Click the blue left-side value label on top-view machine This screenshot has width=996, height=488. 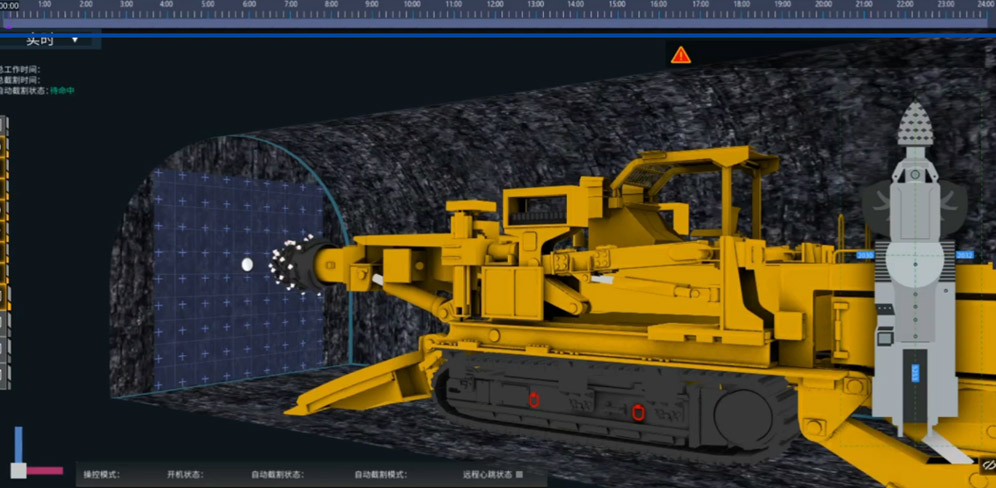click(x=864, y=255)
